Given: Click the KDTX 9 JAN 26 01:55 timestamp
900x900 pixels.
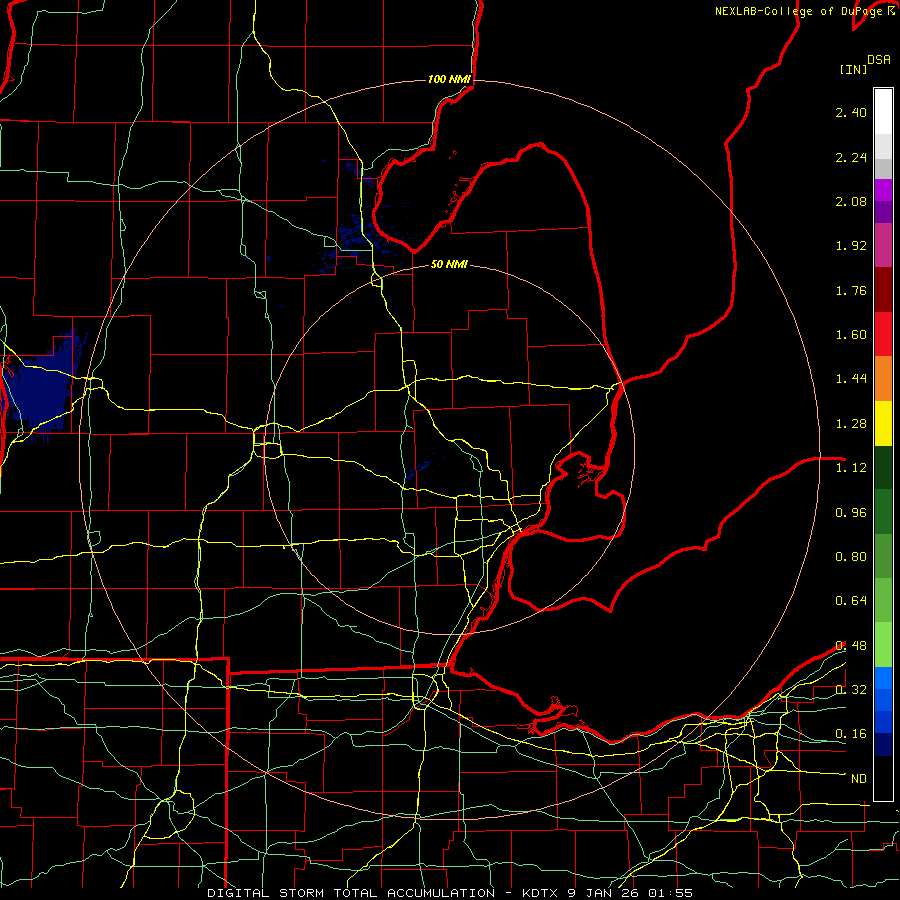Looking at the screenshot, I should (607, 893).
